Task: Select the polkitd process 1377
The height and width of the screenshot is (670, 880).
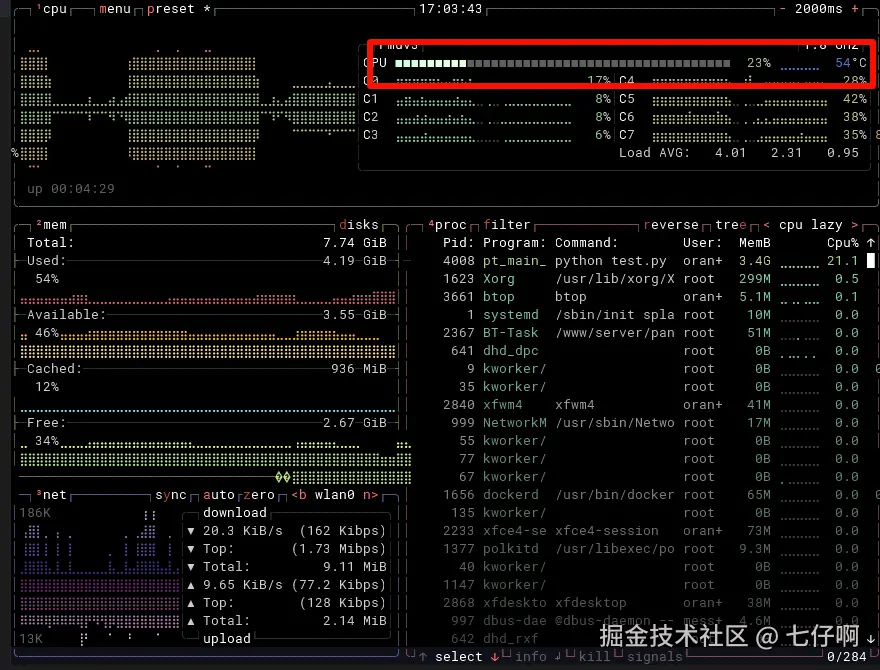Action: tap(651, 548)
